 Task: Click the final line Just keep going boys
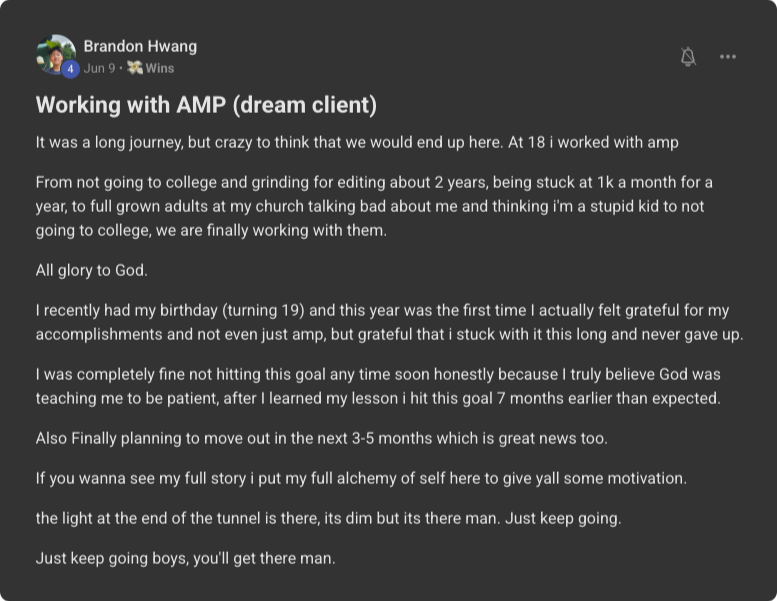(x=185, y=558)
